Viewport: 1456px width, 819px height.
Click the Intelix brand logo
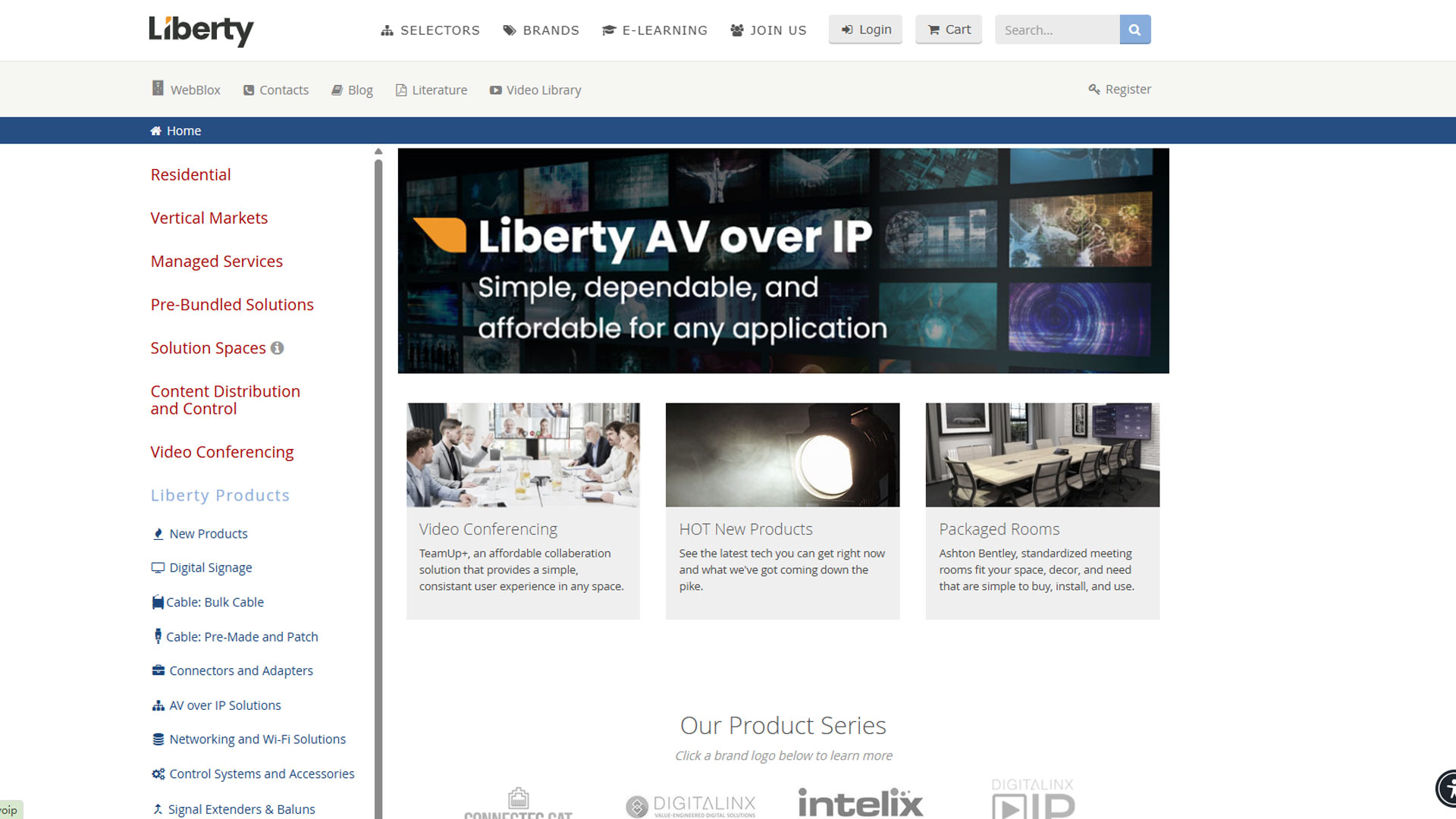(861, 802)
